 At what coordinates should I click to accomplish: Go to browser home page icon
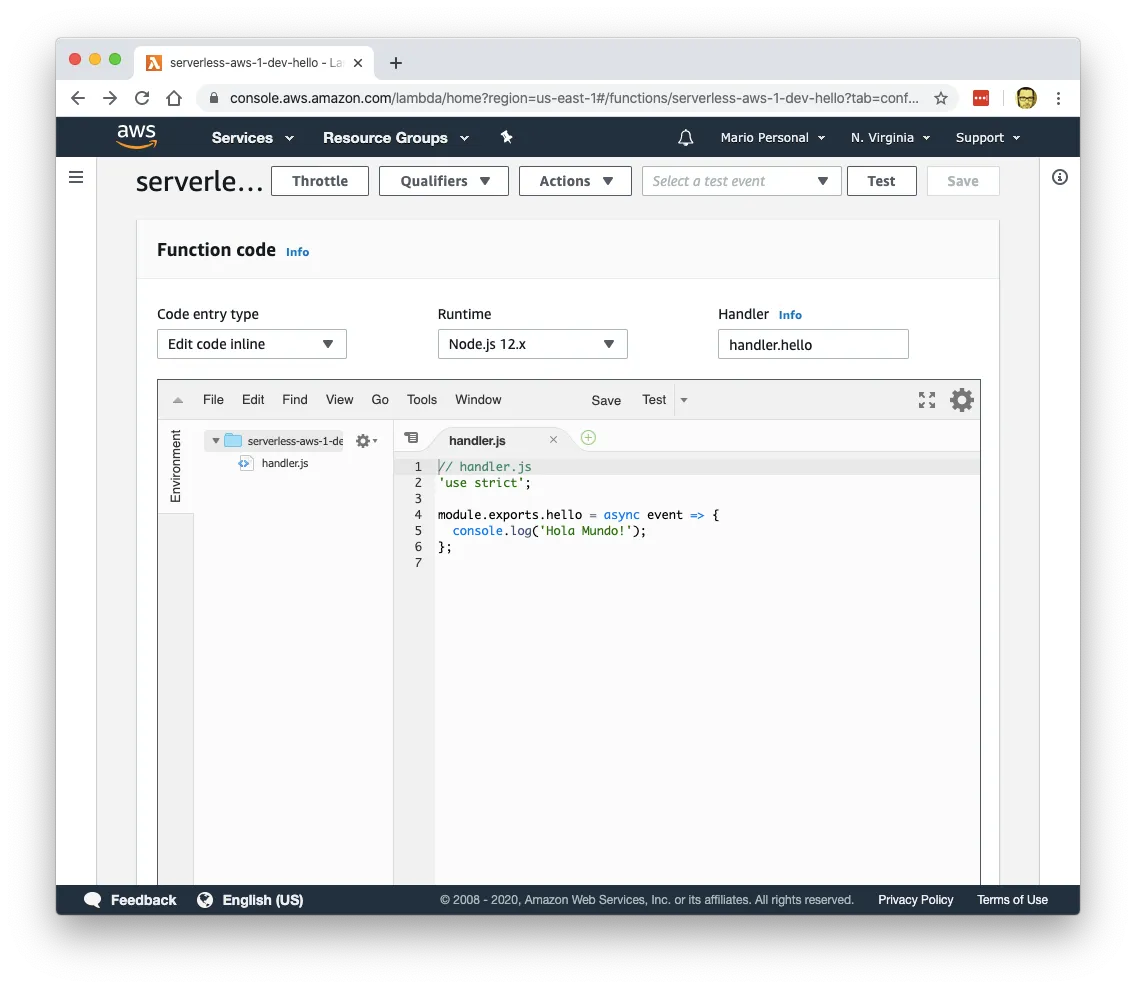coord(174,98)
